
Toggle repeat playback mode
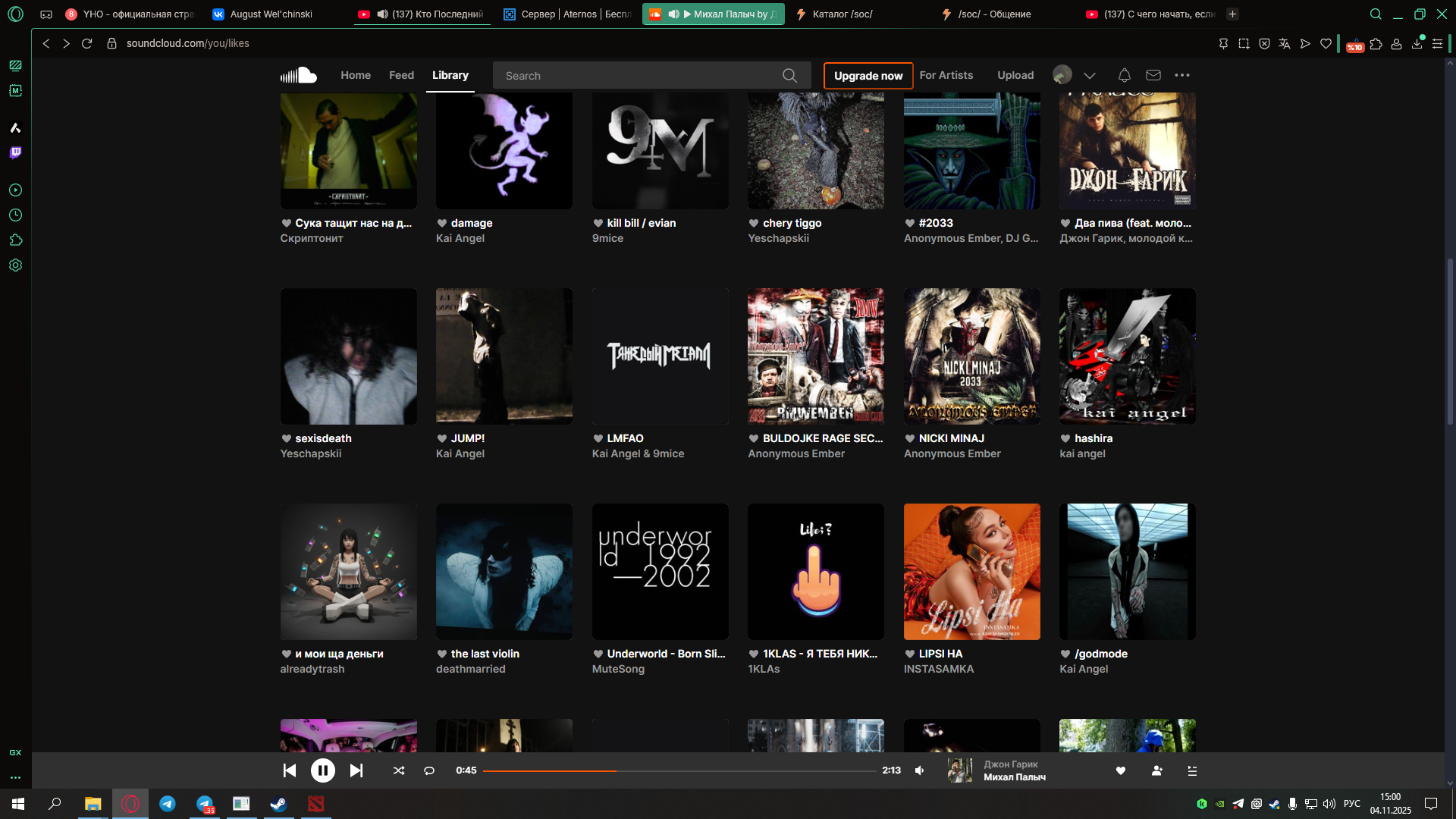click(x=429, y=770)
